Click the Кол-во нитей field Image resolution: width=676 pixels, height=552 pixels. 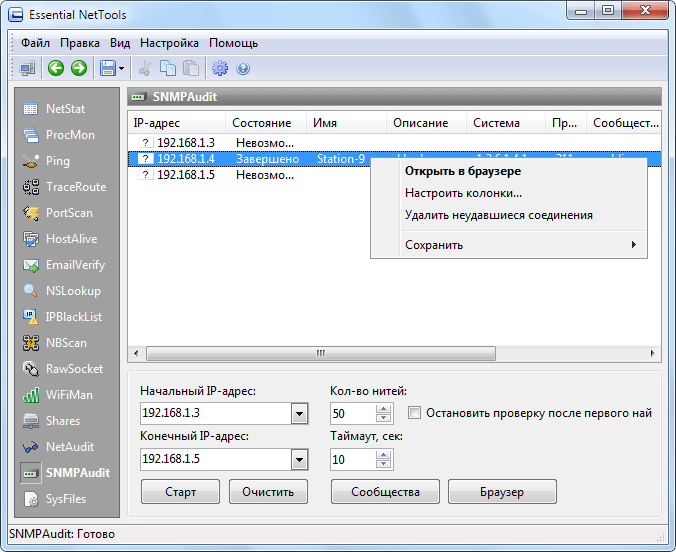click(x=353, y=414)
